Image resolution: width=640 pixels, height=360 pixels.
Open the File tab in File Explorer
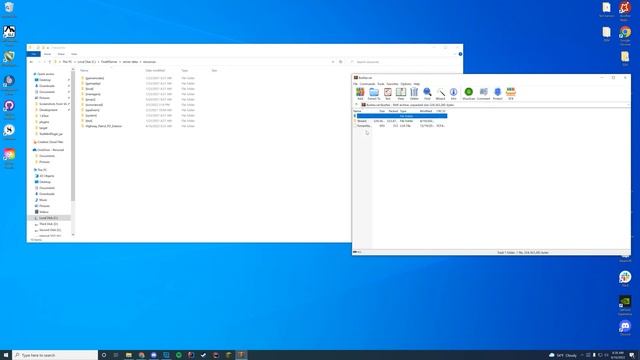click(x=33, y=54)
